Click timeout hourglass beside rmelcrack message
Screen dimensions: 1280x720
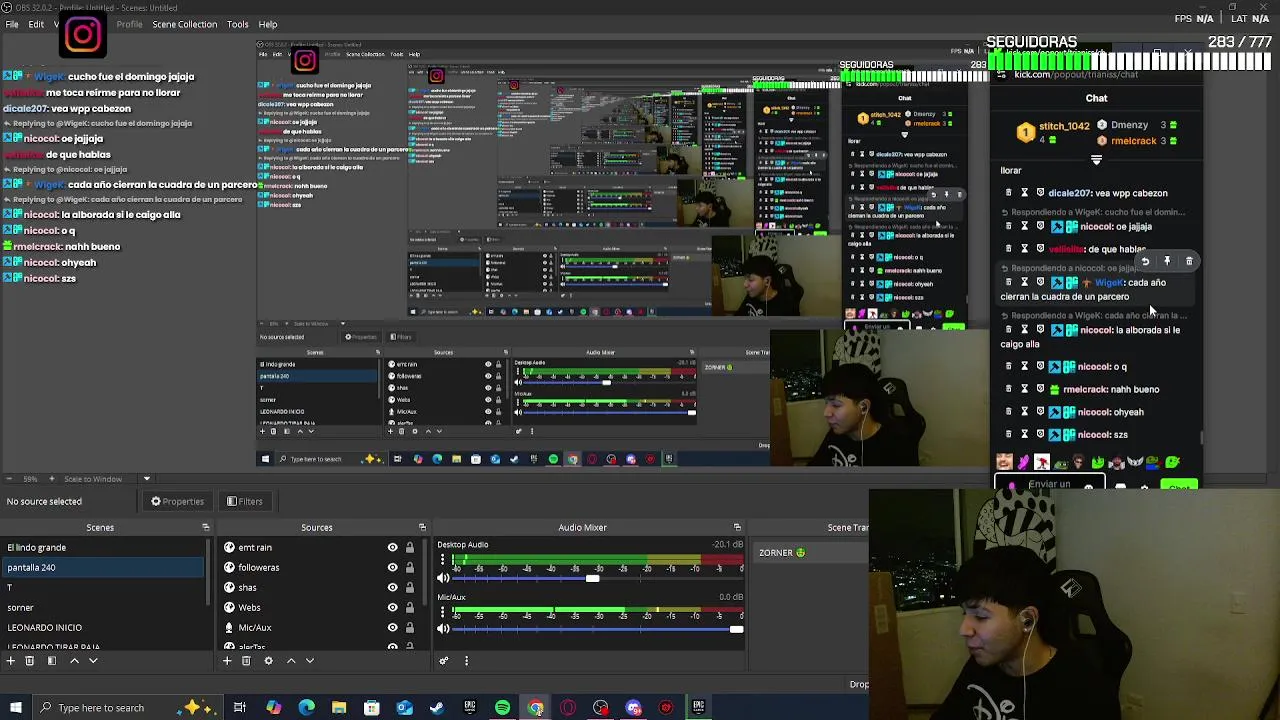pos(1024,389)
